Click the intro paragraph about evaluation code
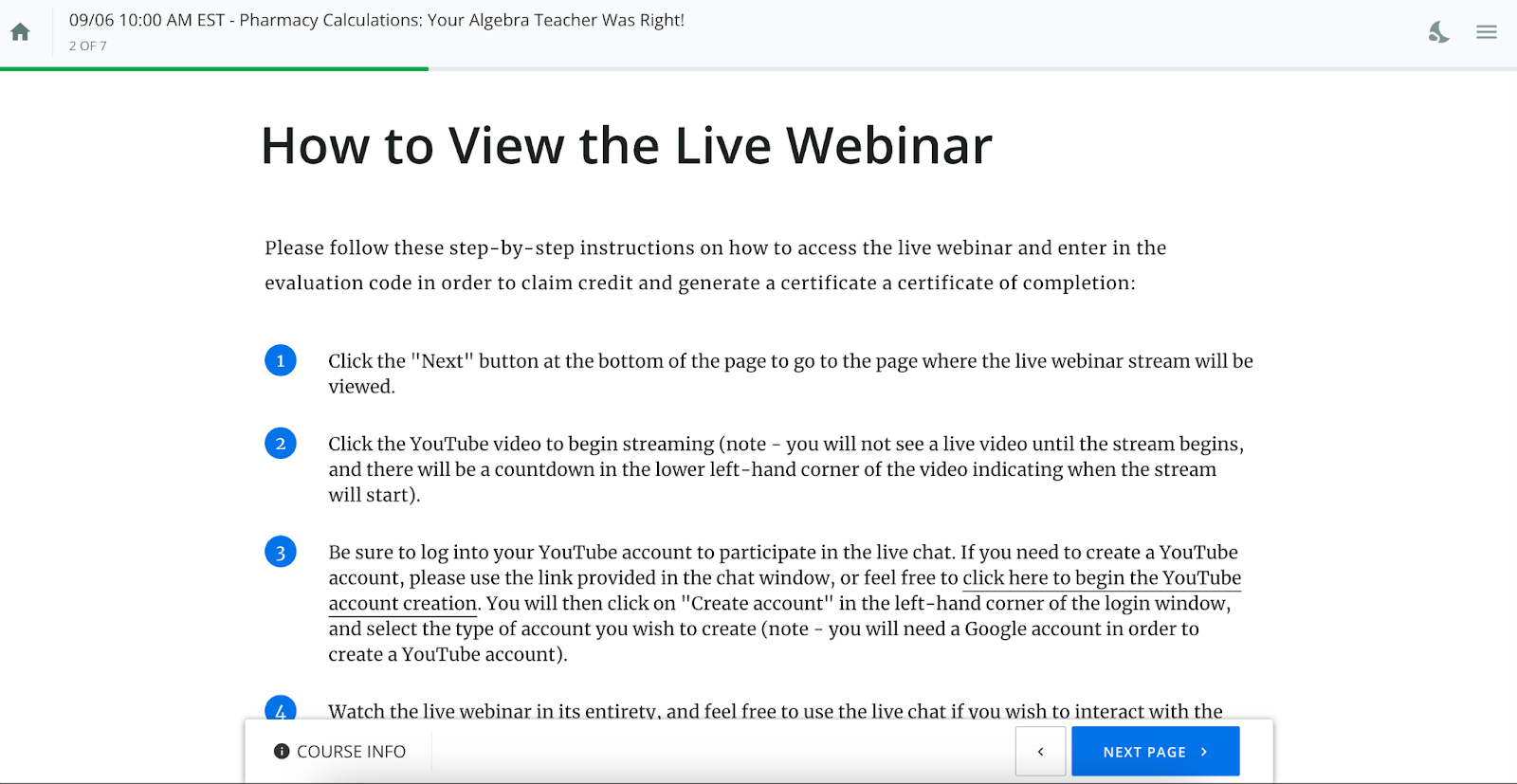This screenshot has width=1517, height=784. click(x=715, y=265)
